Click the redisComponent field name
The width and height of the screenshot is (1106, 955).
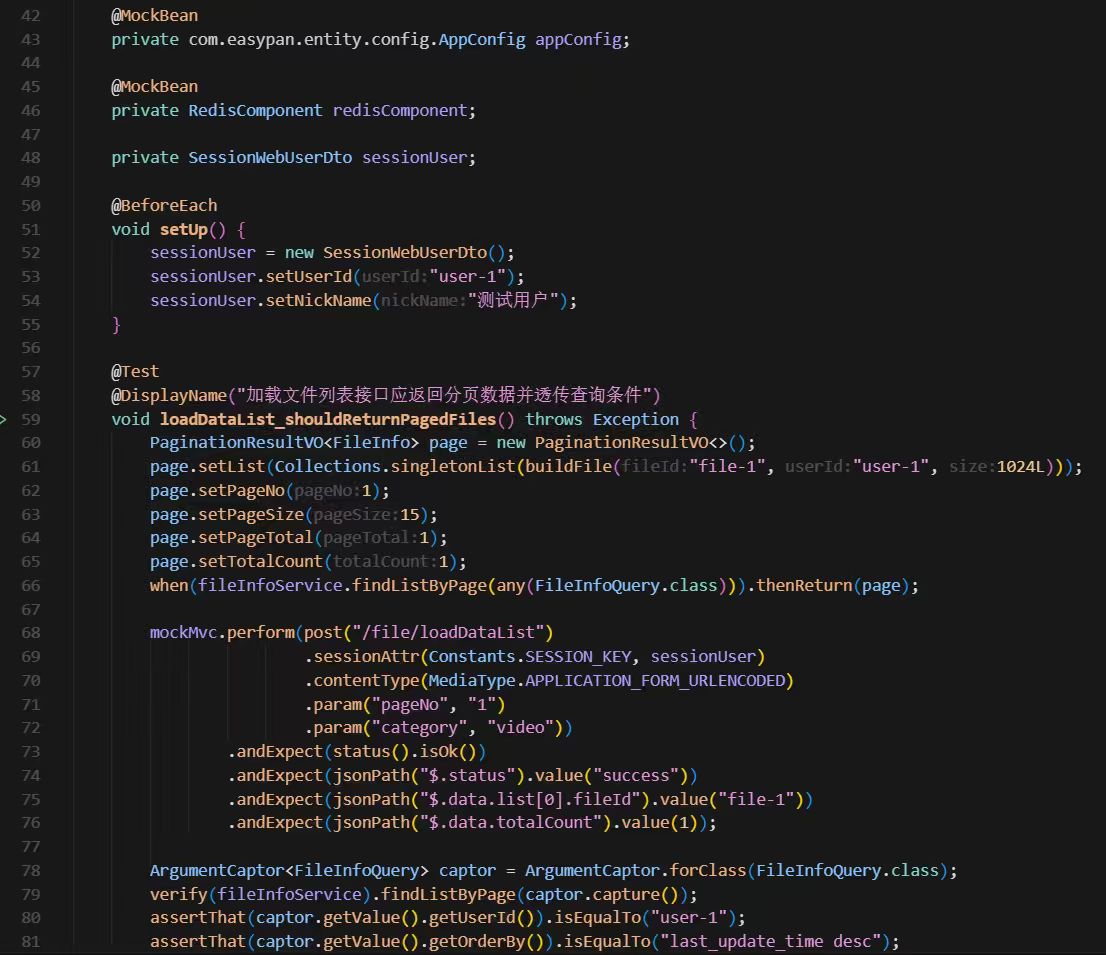[x=400, y=111]
